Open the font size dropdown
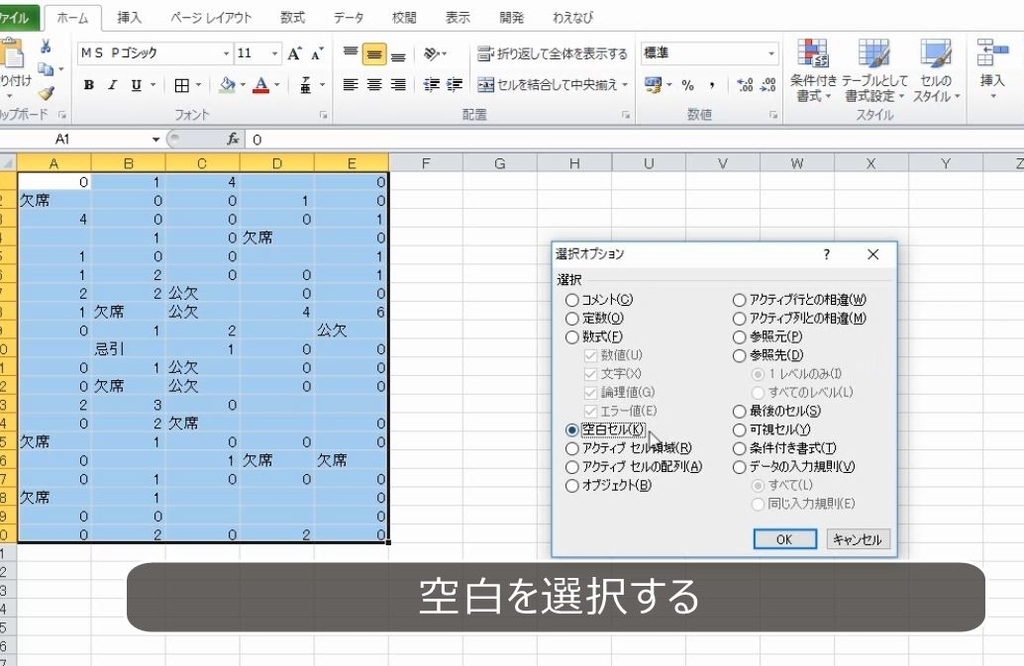Screen dimensions: 1024x666 pyautogui.click(x=274, y=53)
